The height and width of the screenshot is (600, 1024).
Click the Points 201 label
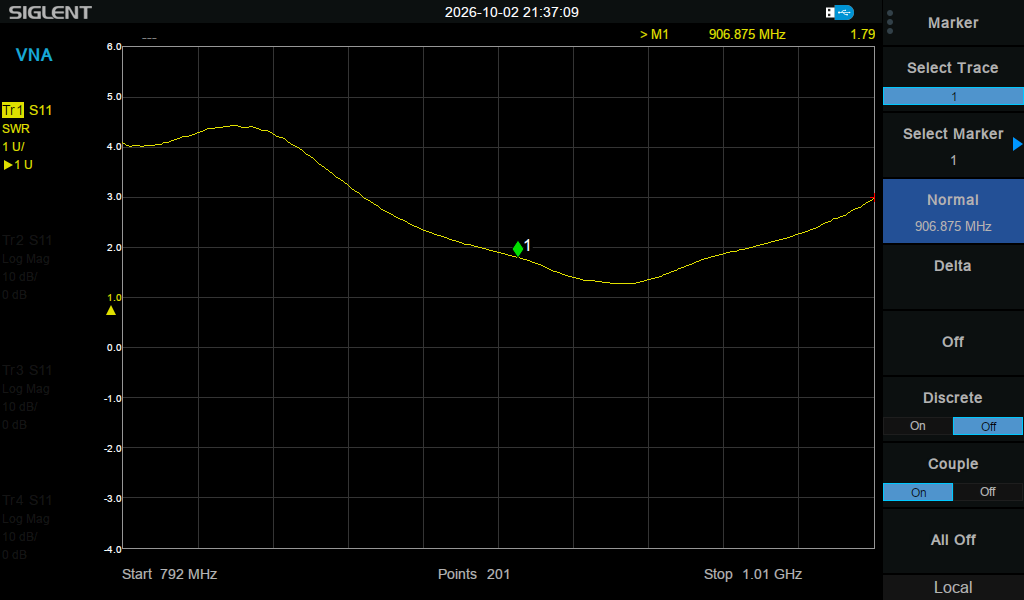click(x=473, y=574)
